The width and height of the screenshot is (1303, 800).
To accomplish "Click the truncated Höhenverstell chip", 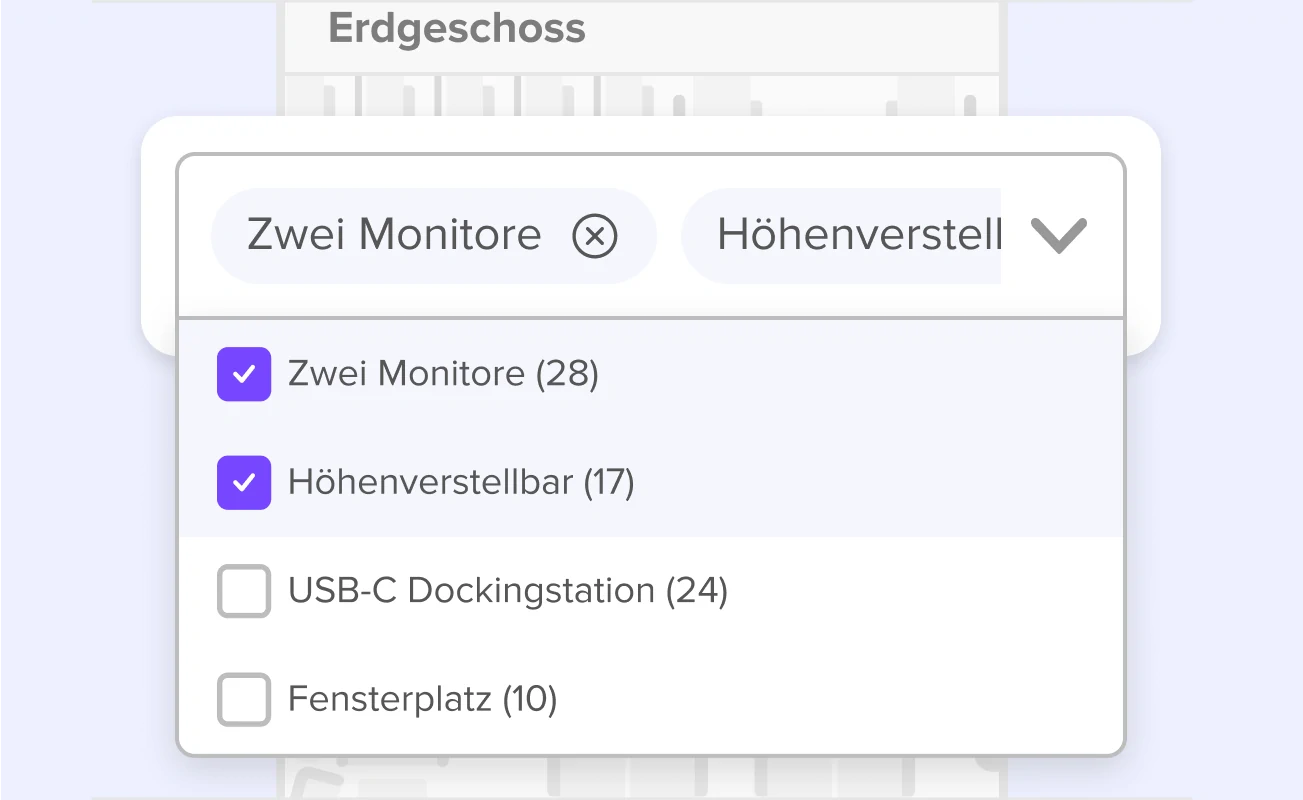I will point(841,236).
